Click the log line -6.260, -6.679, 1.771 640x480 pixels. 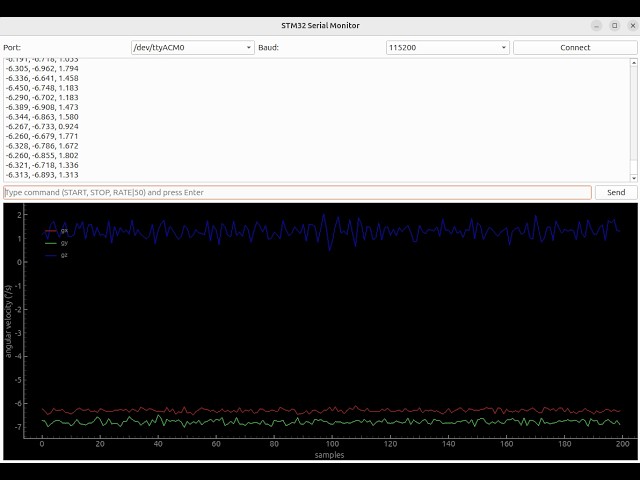[x=42, y=136]
